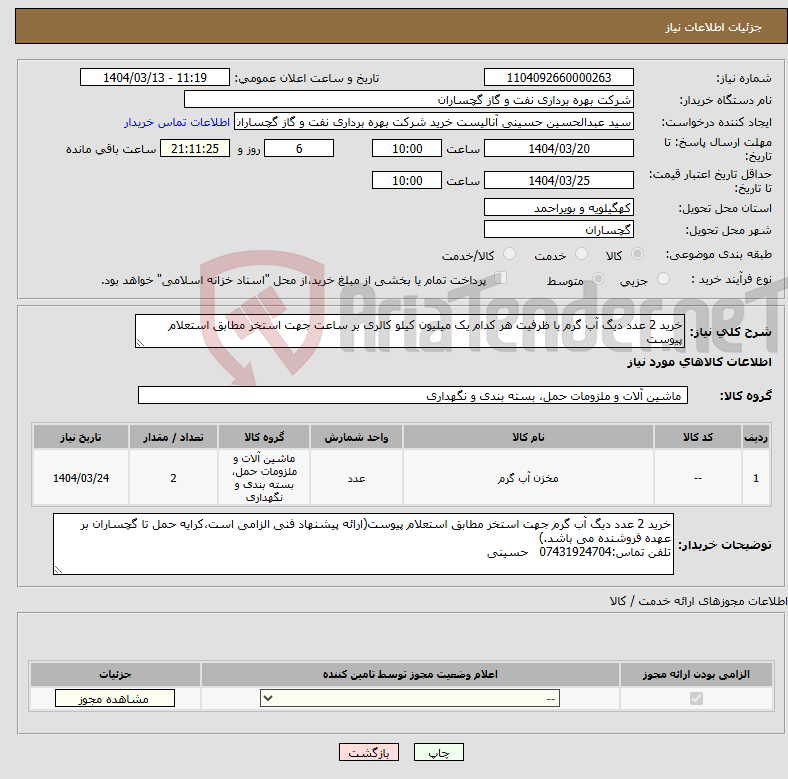Click the مخزن آب گرم item name cell

click(528, 478)
